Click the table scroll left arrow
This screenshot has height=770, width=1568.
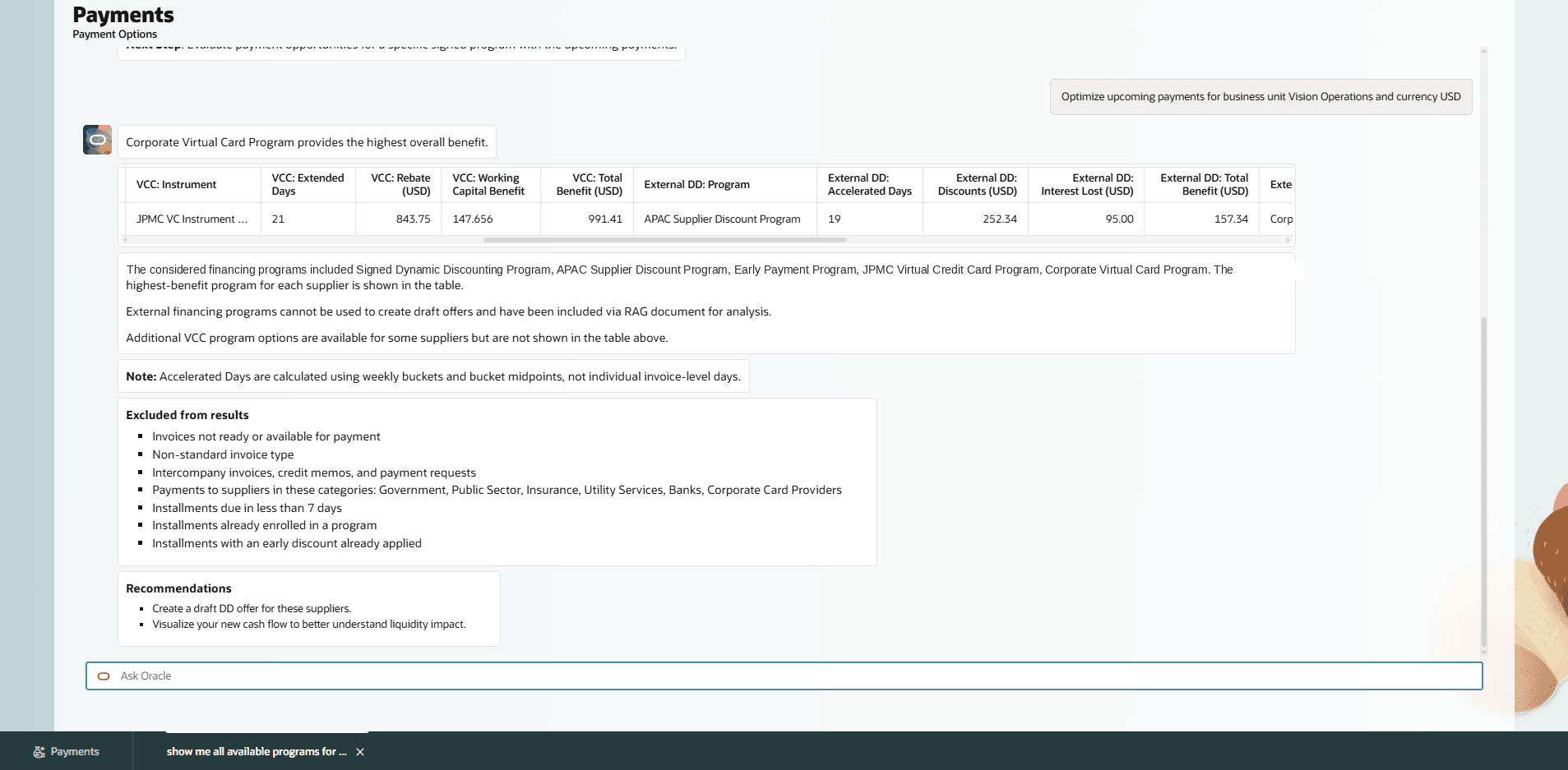pyautogui.click(x=125, y=240)
